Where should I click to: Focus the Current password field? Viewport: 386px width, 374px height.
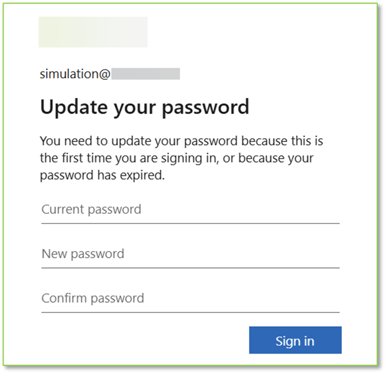(190, 210)
